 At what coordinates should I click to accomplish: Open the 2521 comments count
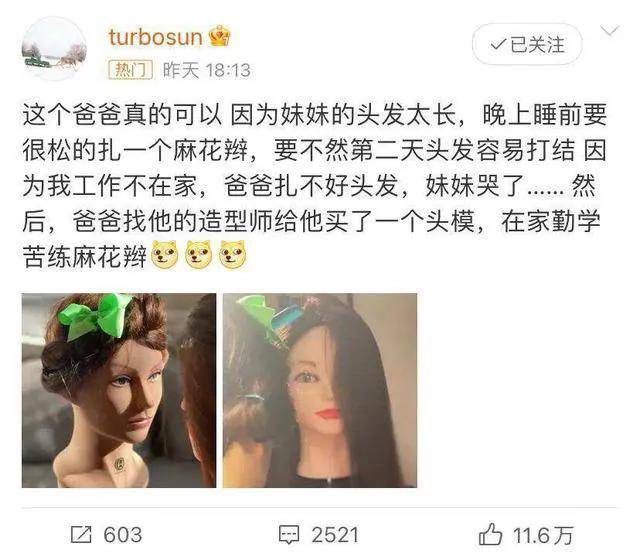coord(335,535)
